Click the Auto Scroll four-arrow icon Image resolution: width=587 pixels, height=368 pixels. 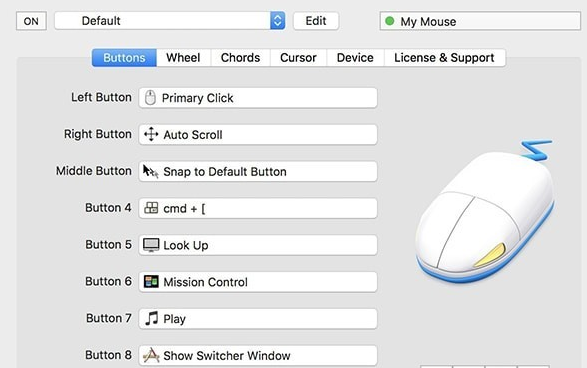coord(151,134)
